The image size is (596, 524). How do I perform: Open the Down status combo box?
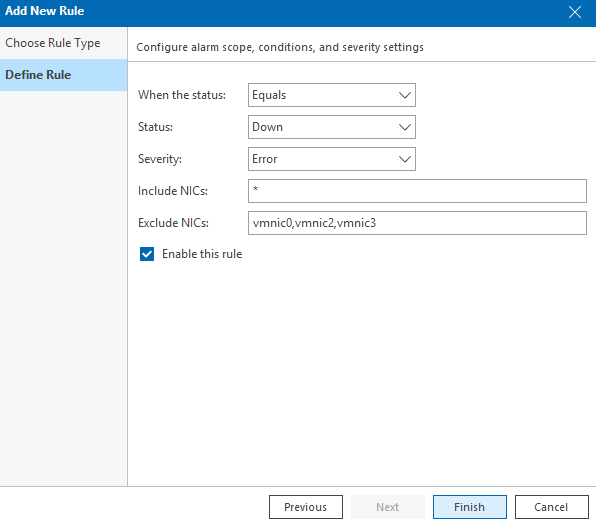tap(331, 127)
